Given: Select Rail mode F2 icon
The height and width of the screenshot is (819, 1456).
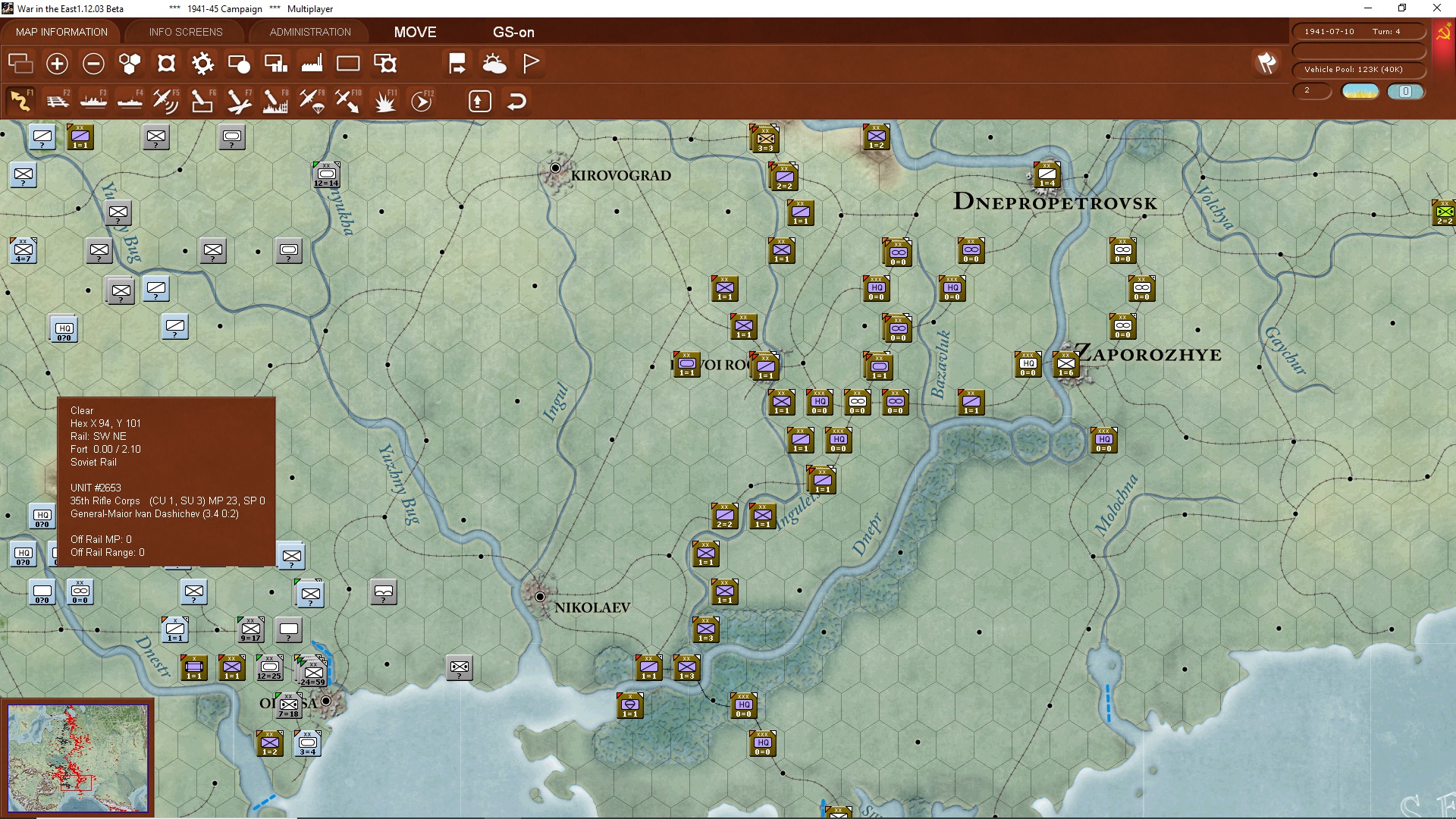Looking at the screenshot, I should click(x=57, y=101).
